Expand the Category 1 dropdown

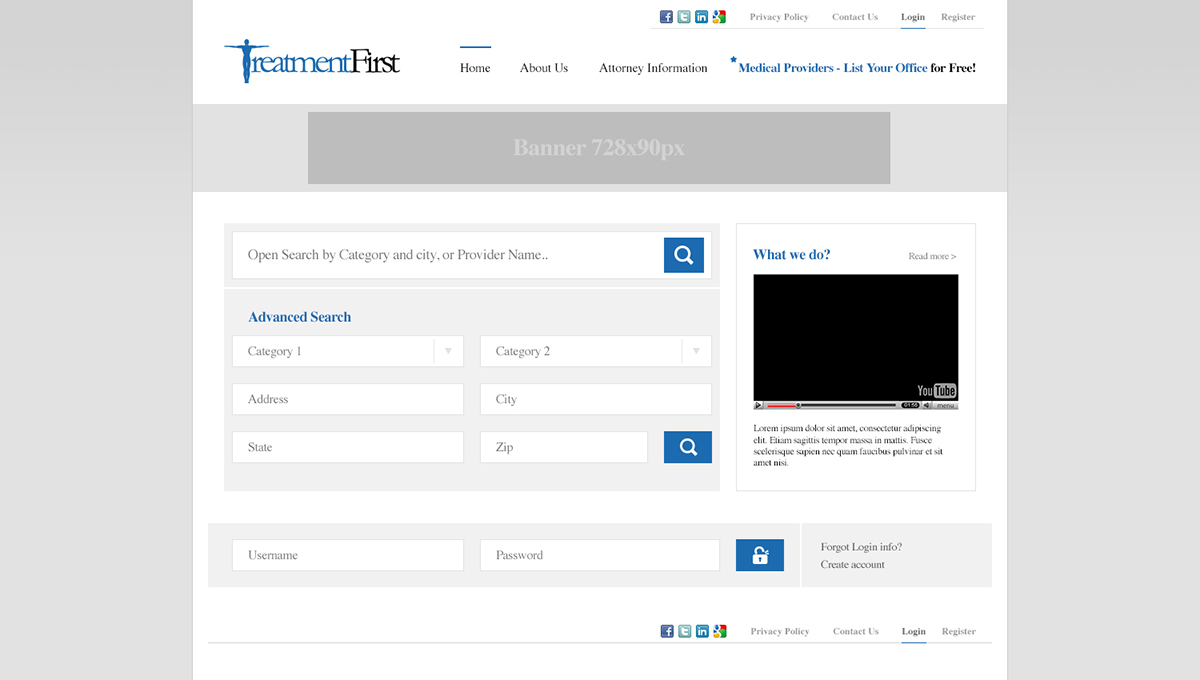point(448,351)
